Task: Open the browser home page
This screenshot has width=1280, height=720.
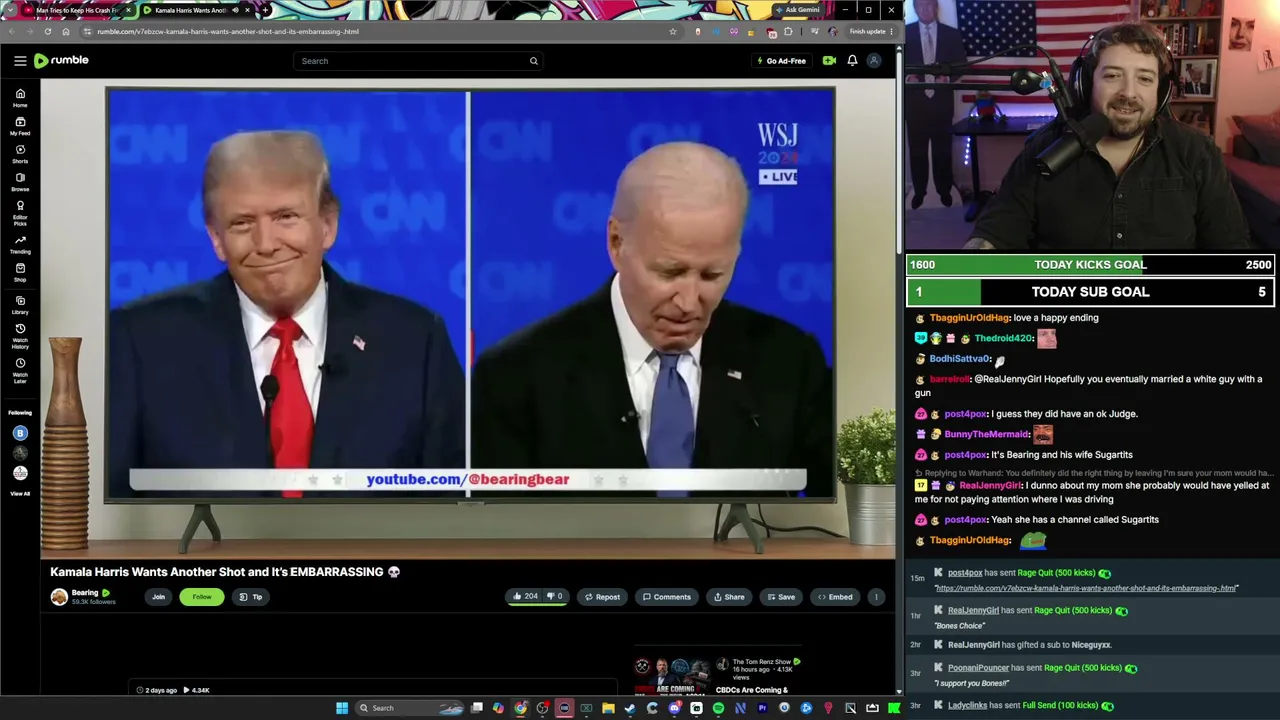Action: (x=66, y=31)
